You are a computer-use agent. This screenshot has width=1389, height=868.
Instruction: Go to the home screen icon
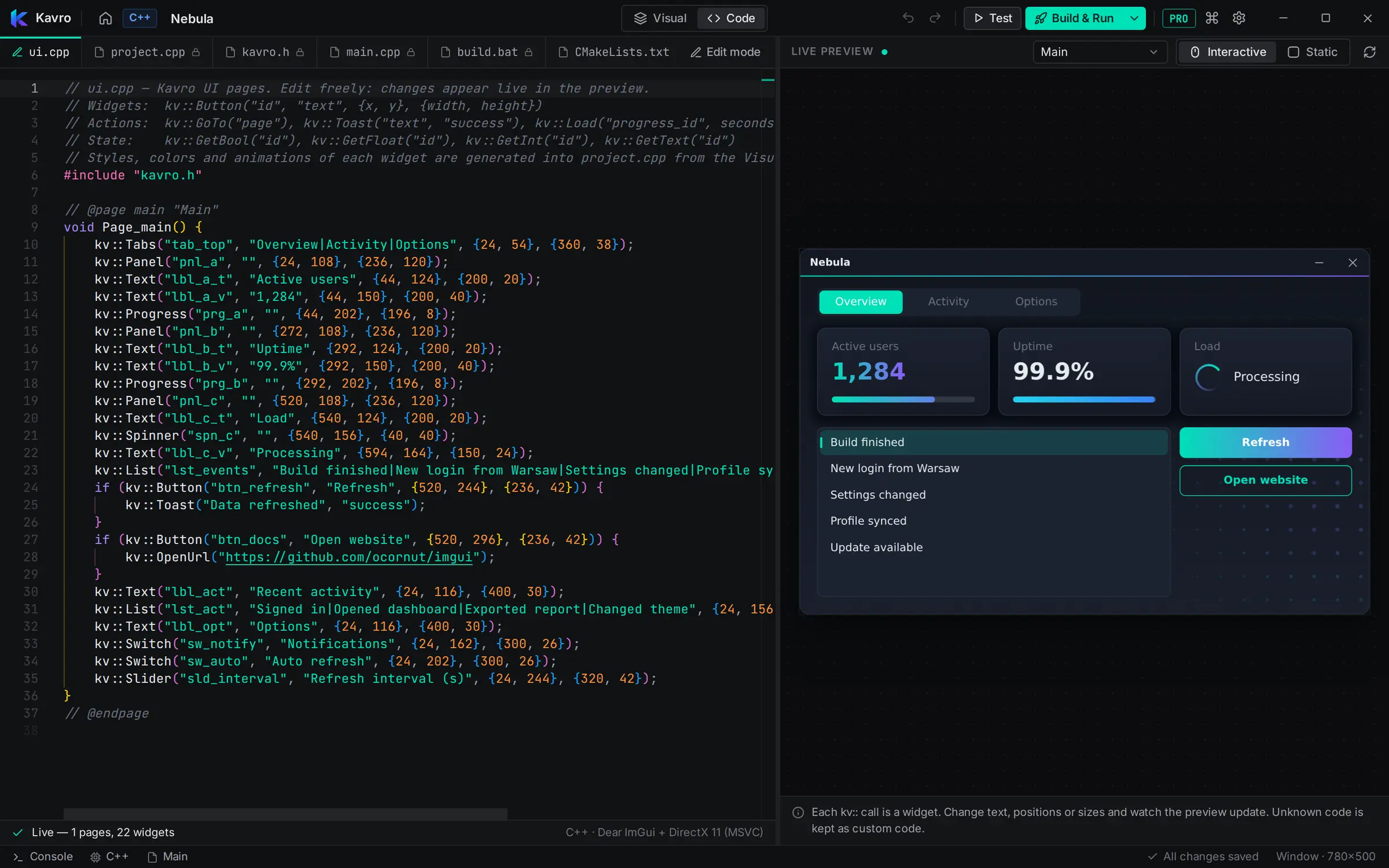pos(105,19)
